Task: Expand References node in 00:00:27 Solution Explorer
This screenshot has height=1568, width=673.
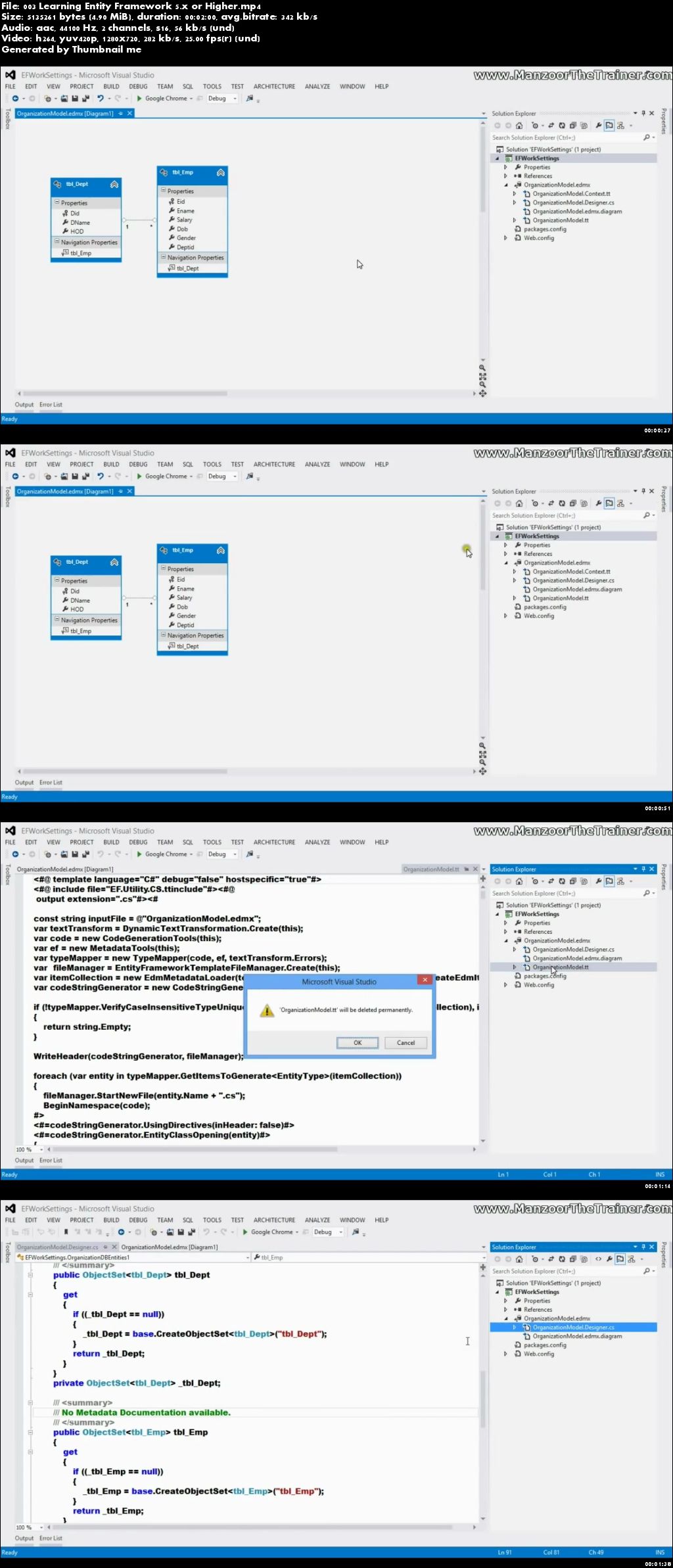Action: click(505, 176)
